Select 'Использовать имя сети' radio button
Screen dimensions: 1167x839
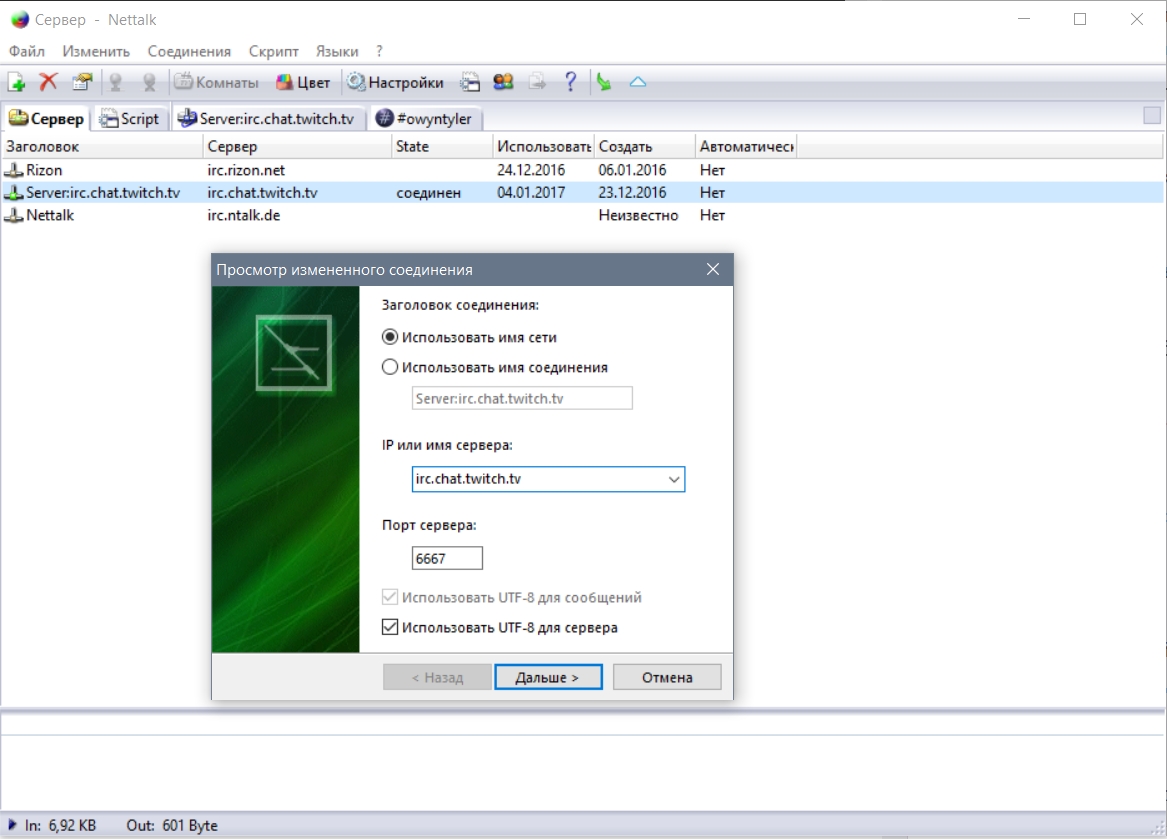click(391, 338)
